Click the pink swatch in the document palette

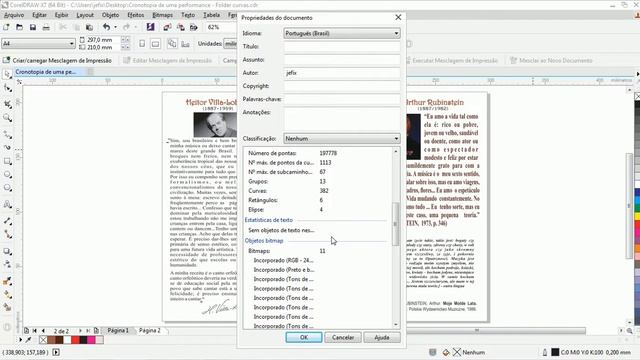(x=91, y=340)
